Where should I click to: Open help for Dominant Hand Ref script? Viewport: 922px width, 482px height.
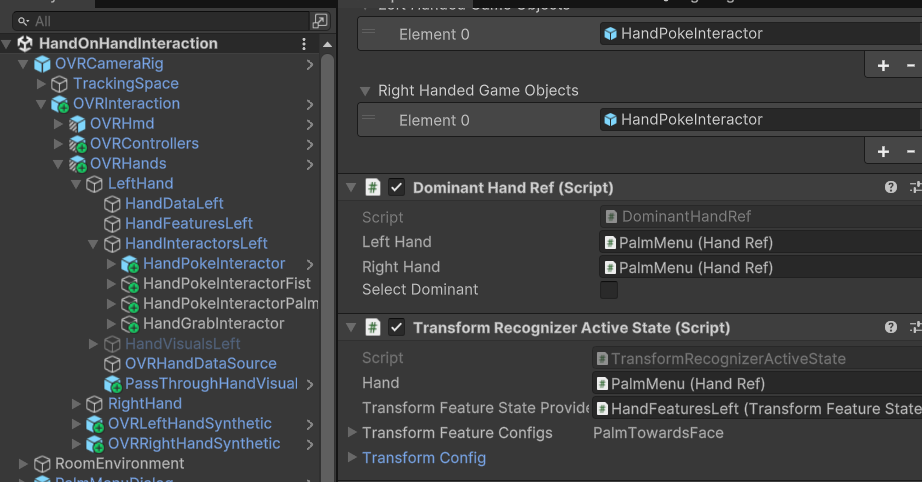coord(891,187)
